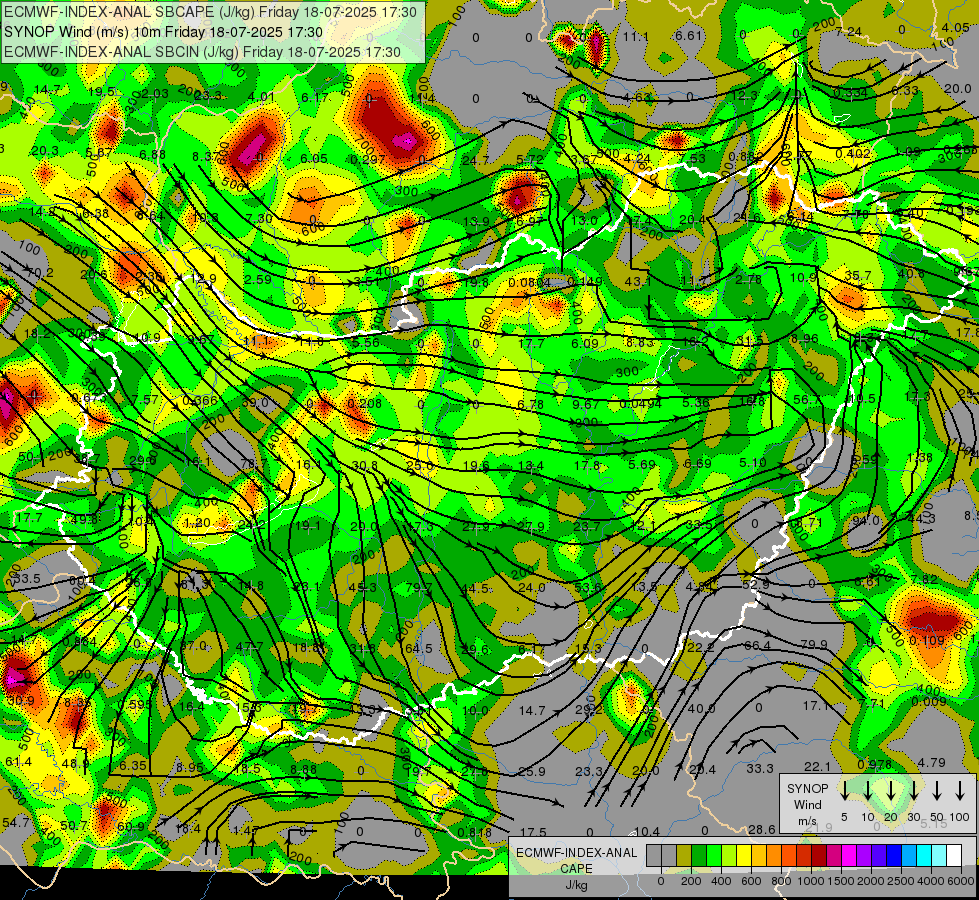
Task: Click the 'ECMWF-INDEX-ANAL CAPE J/kg' legend caption
Action: (576, 869)
